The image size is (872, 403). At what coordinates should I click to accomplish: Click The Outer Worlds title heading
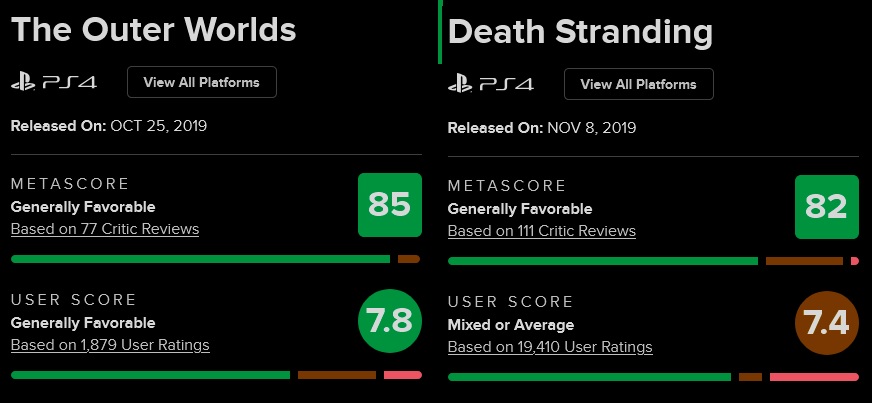153,29
